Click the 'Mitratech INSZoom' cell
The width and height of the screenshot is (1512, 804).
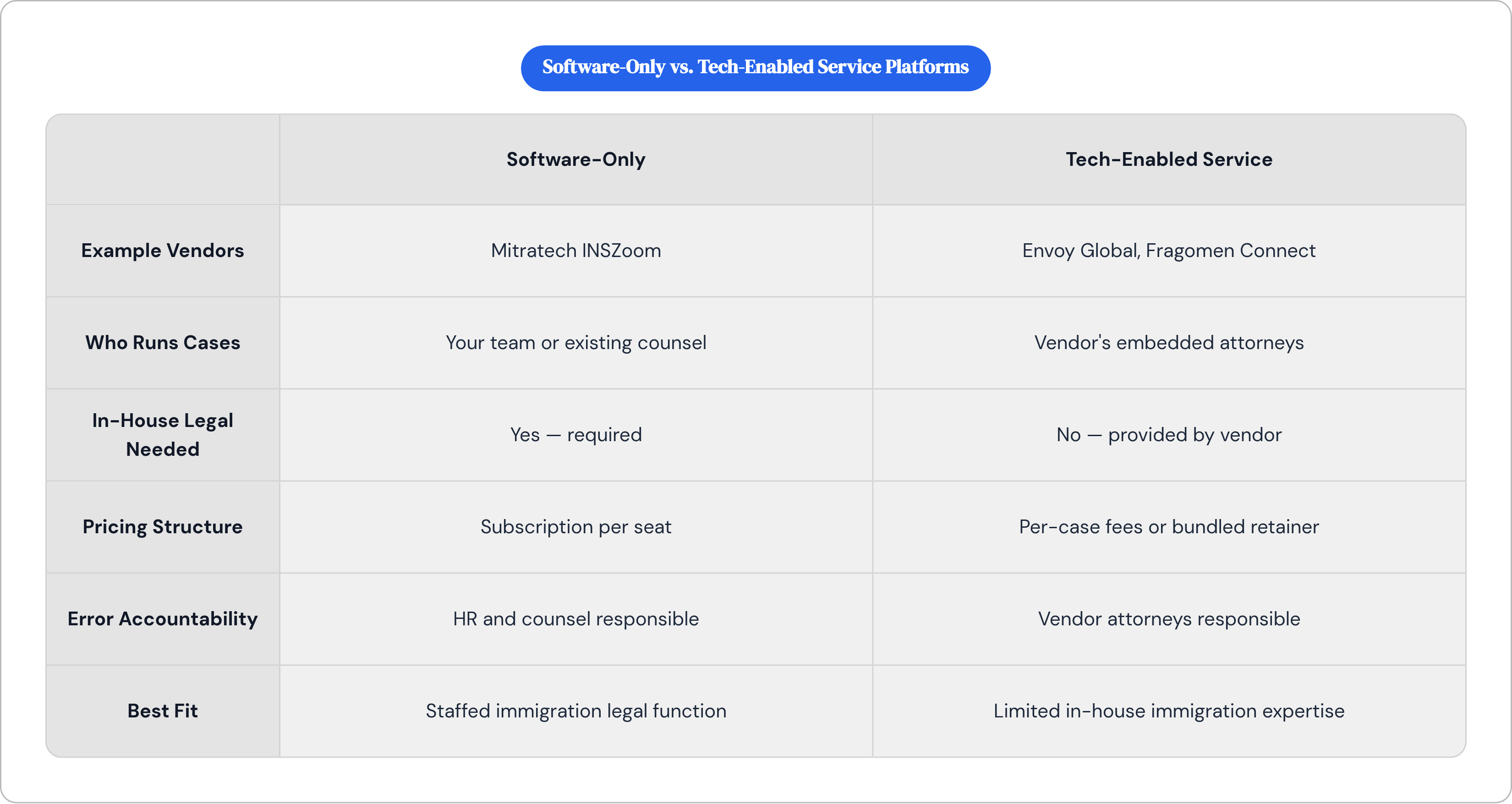point(576,251)
